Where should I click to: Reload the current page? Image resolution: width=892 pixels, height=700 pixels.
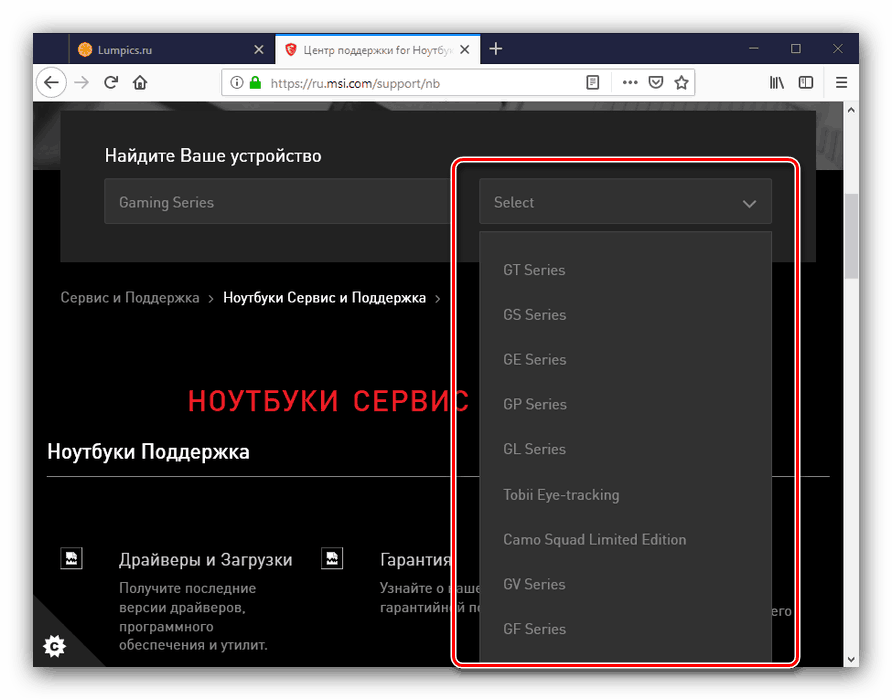[x=111, y=83]
